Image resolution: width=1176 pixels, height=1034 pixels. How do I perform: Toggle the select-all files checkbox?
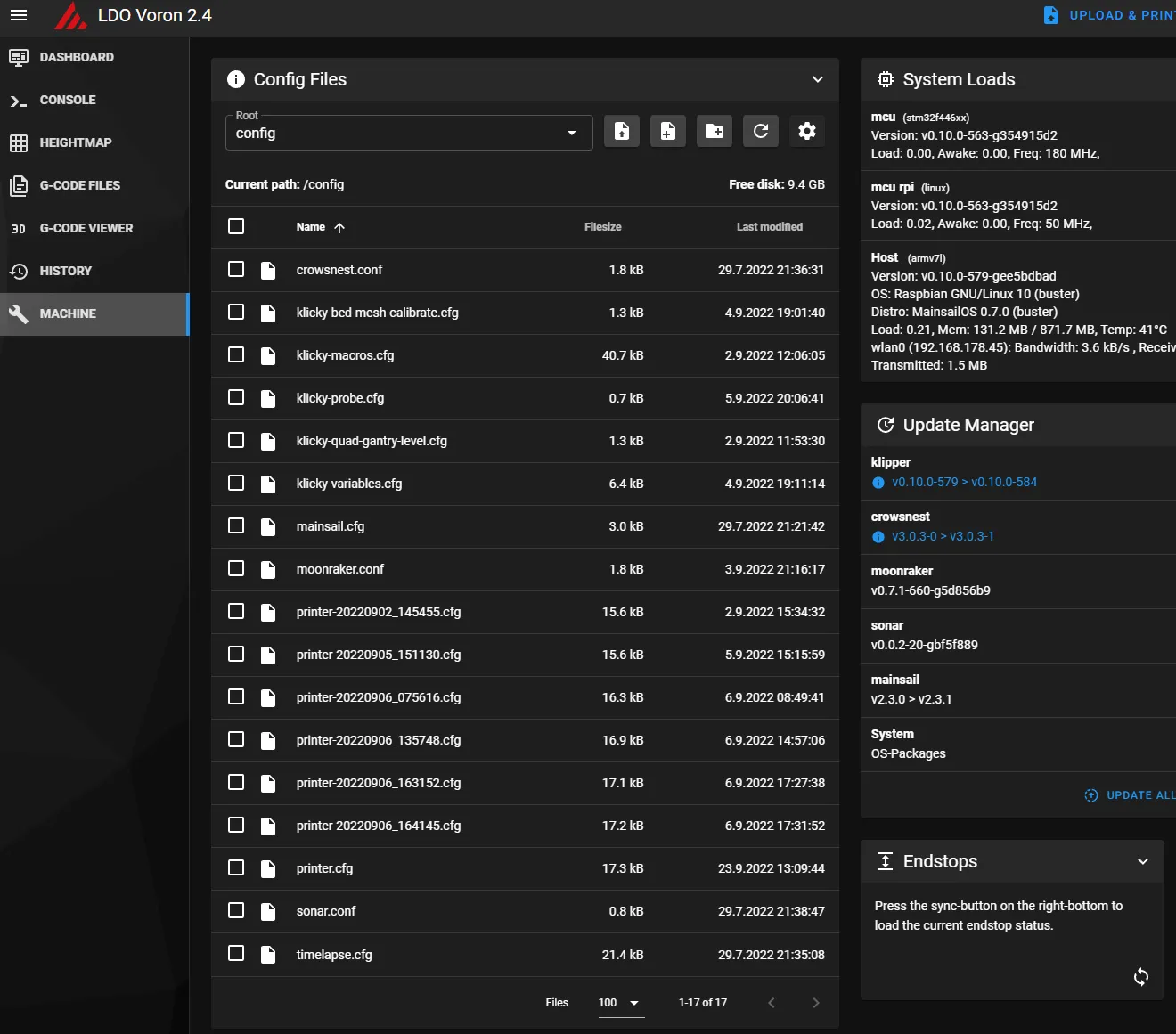(236, 226)
